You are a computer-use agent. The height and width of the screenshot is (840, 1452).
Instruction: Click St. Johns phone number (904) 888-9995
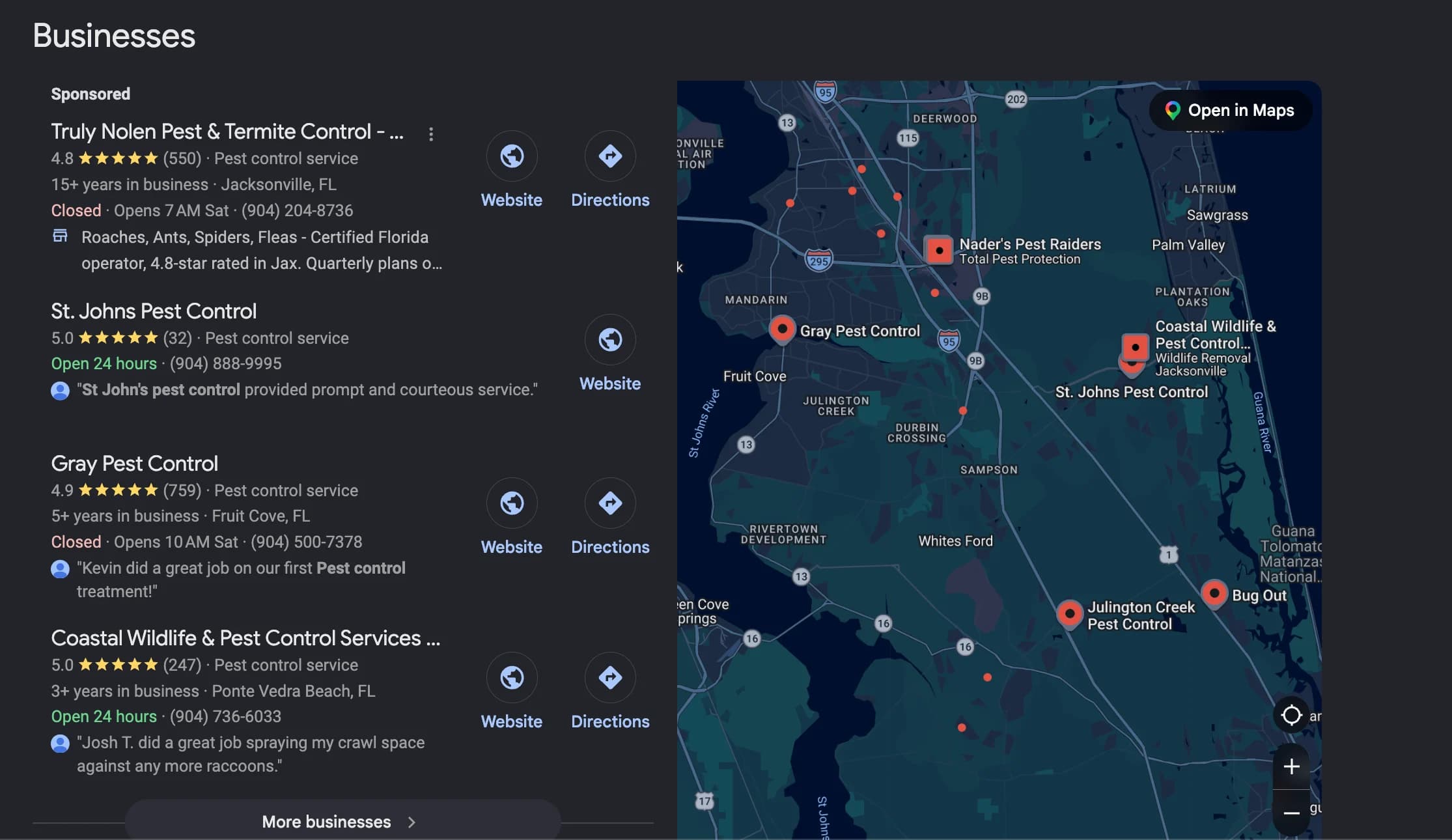(x=225, y=363)
